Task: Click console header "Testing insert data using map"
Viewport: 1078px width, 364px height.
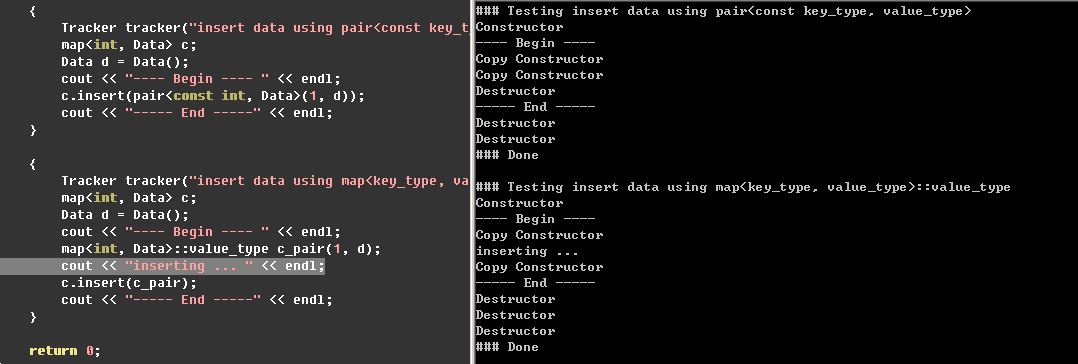Action: click(743, 187)
